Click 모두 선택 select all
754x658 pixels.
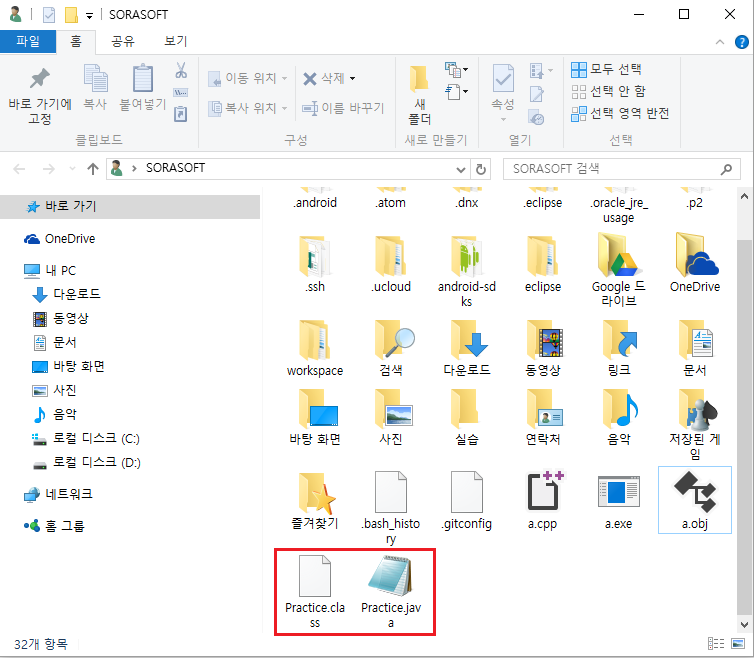click(606, 69)
